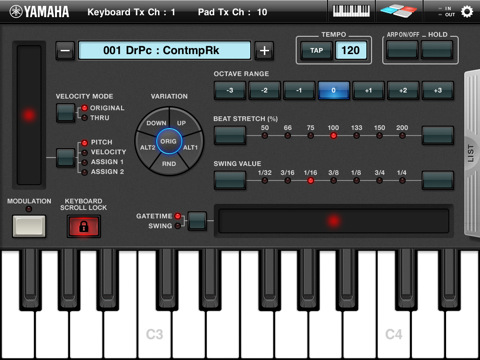Choose ASSIGN 1 ribbon assignment
The width and height of the screenshot is (480, 360).
(x=102, y=162)
